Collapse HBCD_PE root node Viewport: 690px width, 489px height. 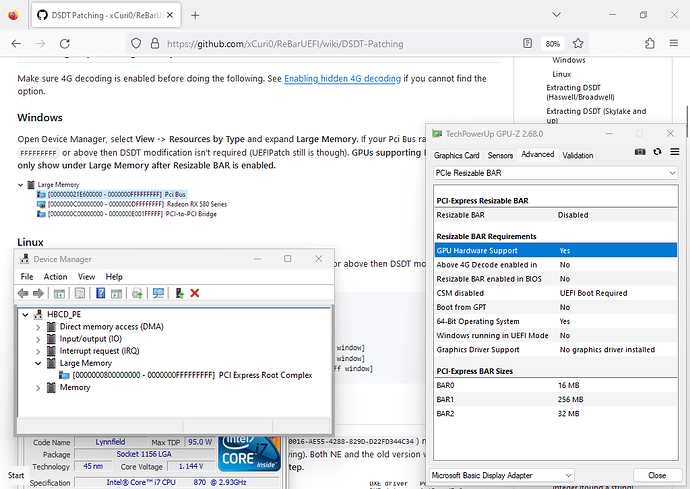tap(26, 315)
